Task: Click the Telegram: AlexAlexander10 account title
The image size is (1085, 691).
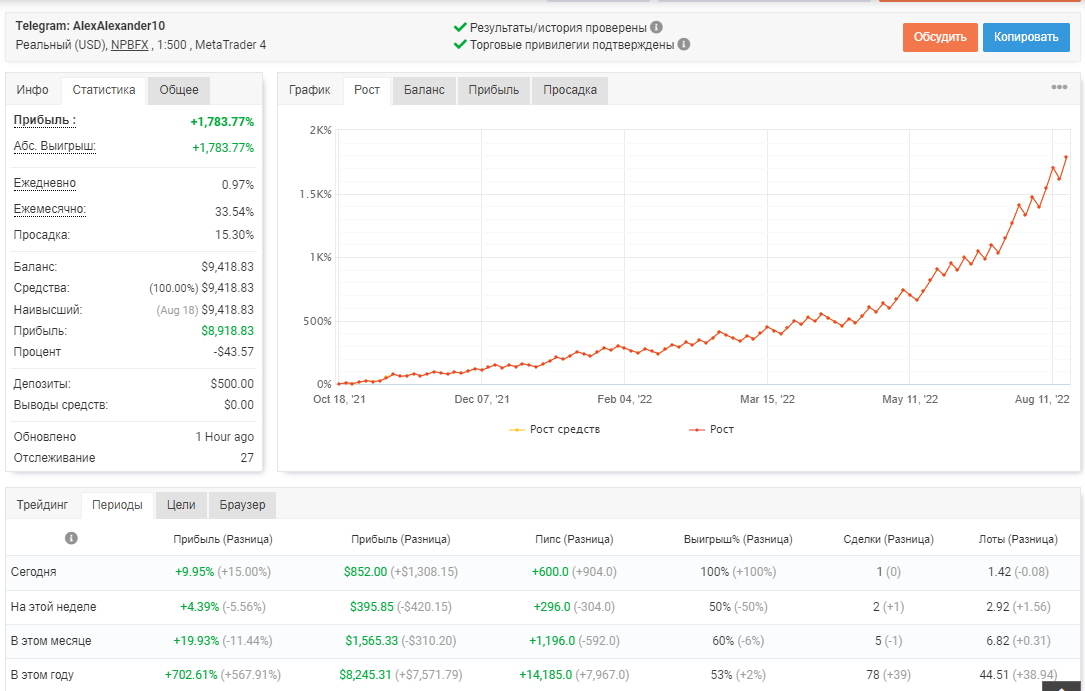Action: 90,26
